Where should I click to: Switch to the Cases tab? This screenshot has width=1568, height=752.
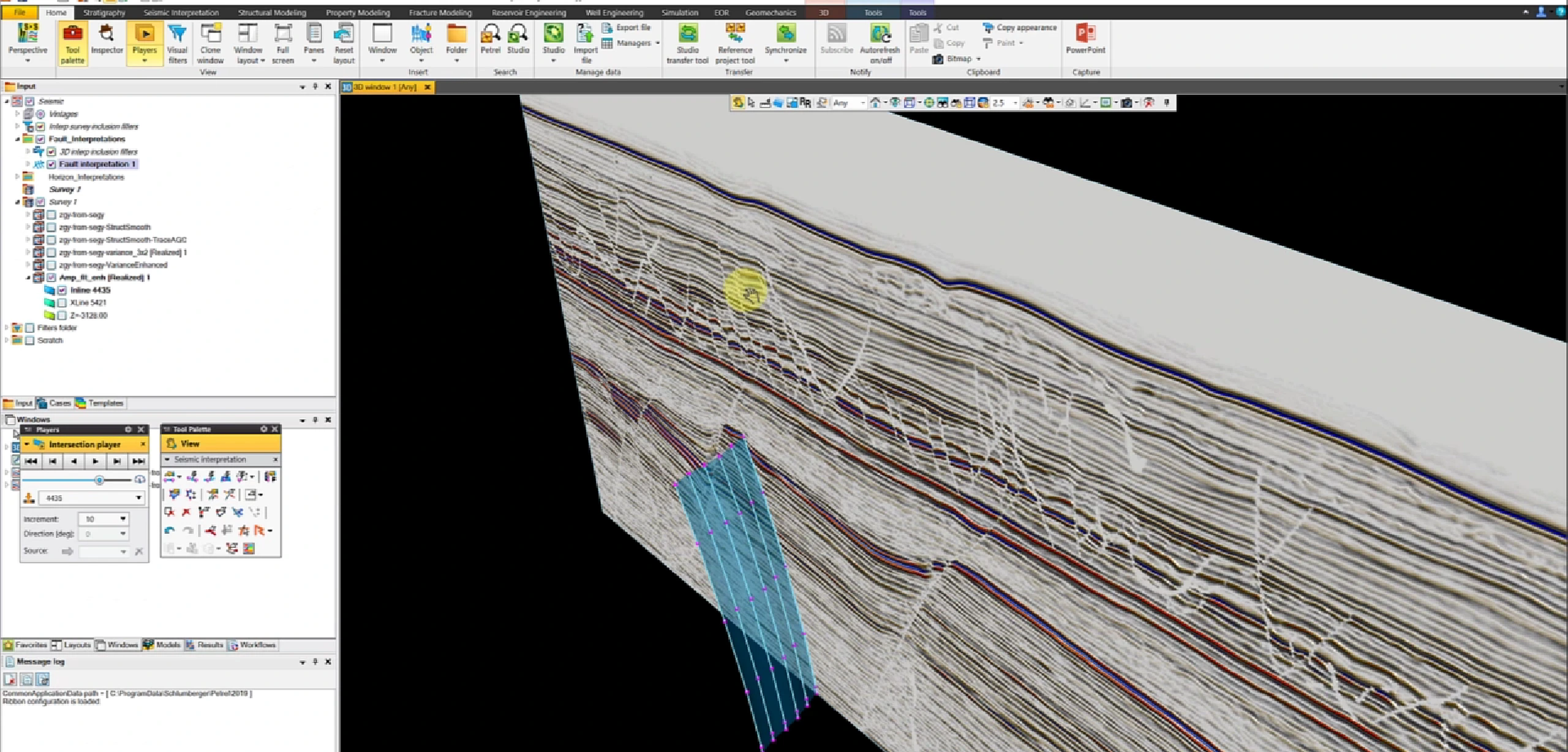click(54, 403)
